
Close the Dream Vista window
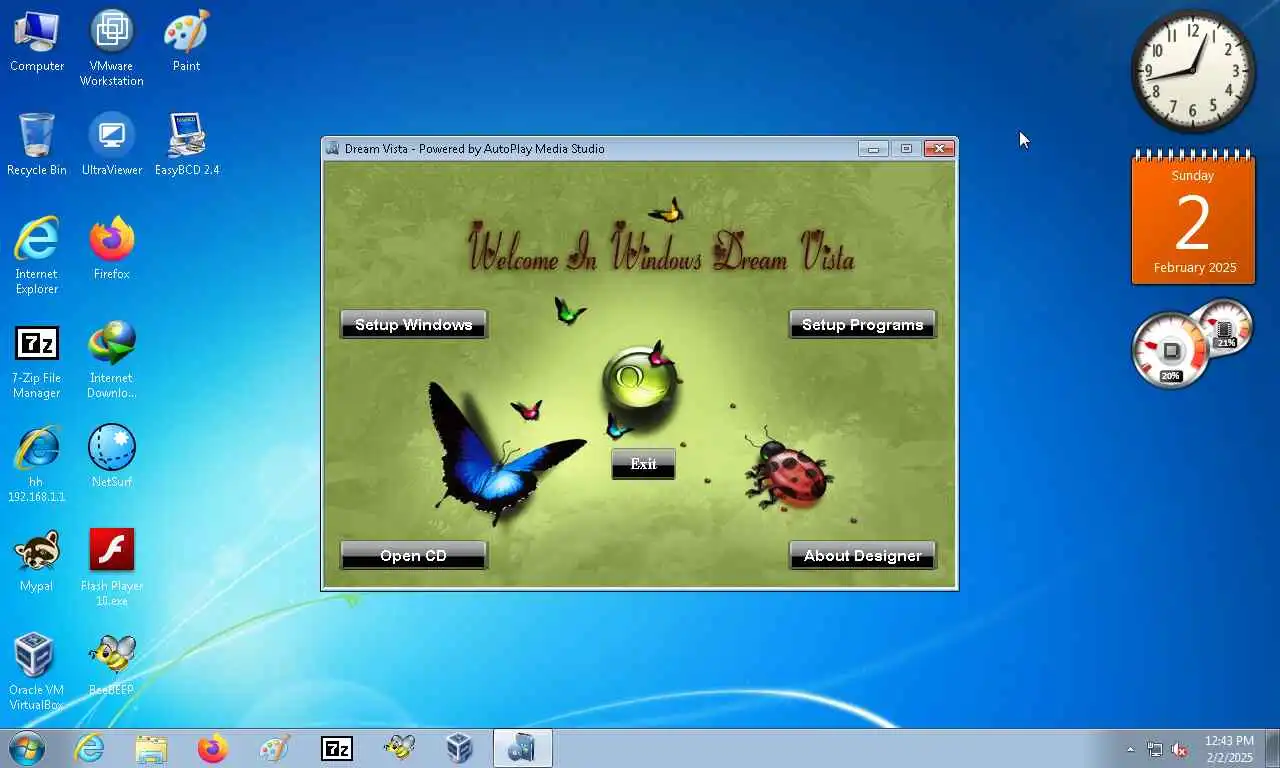939,149
